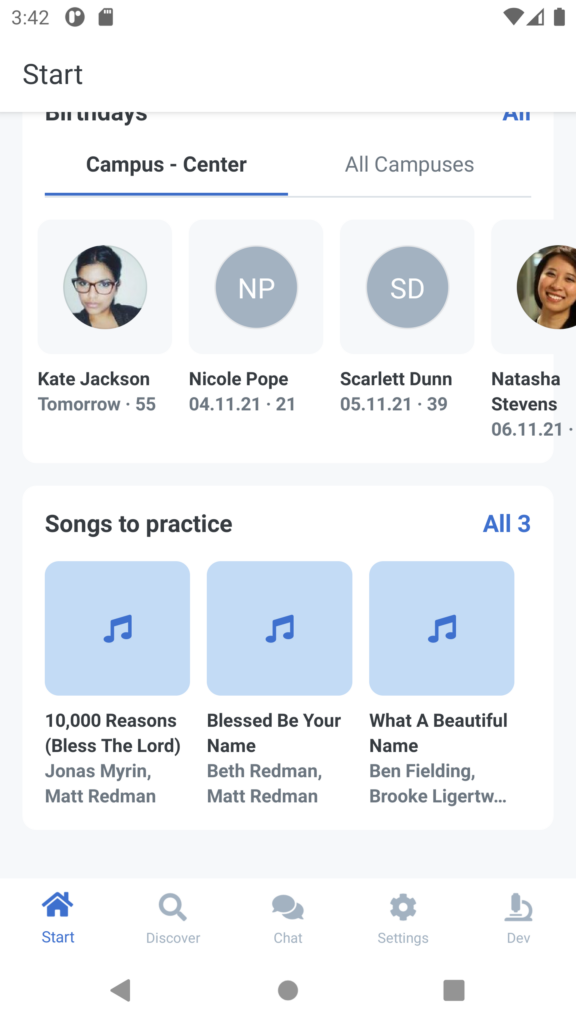576x1024 pixels.
Task: Open the Dev microscope icon
Action: click(519, 907)
